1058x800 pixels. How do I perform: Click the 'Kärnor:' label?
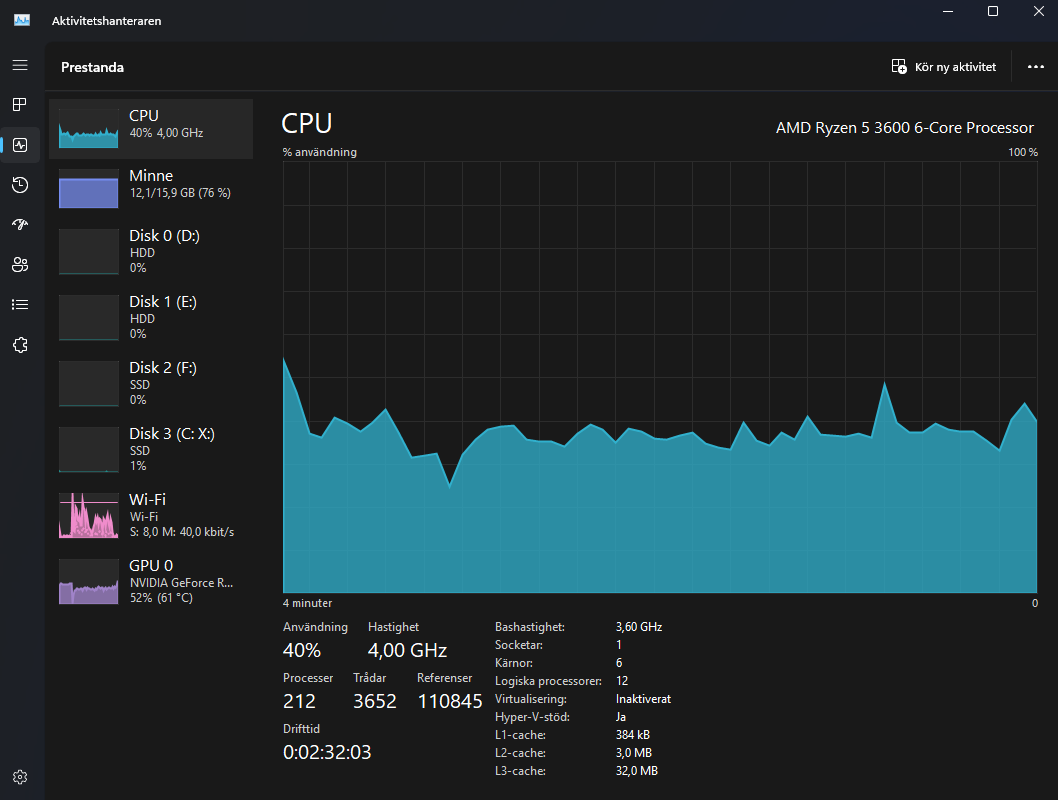(x=513, y=663)
